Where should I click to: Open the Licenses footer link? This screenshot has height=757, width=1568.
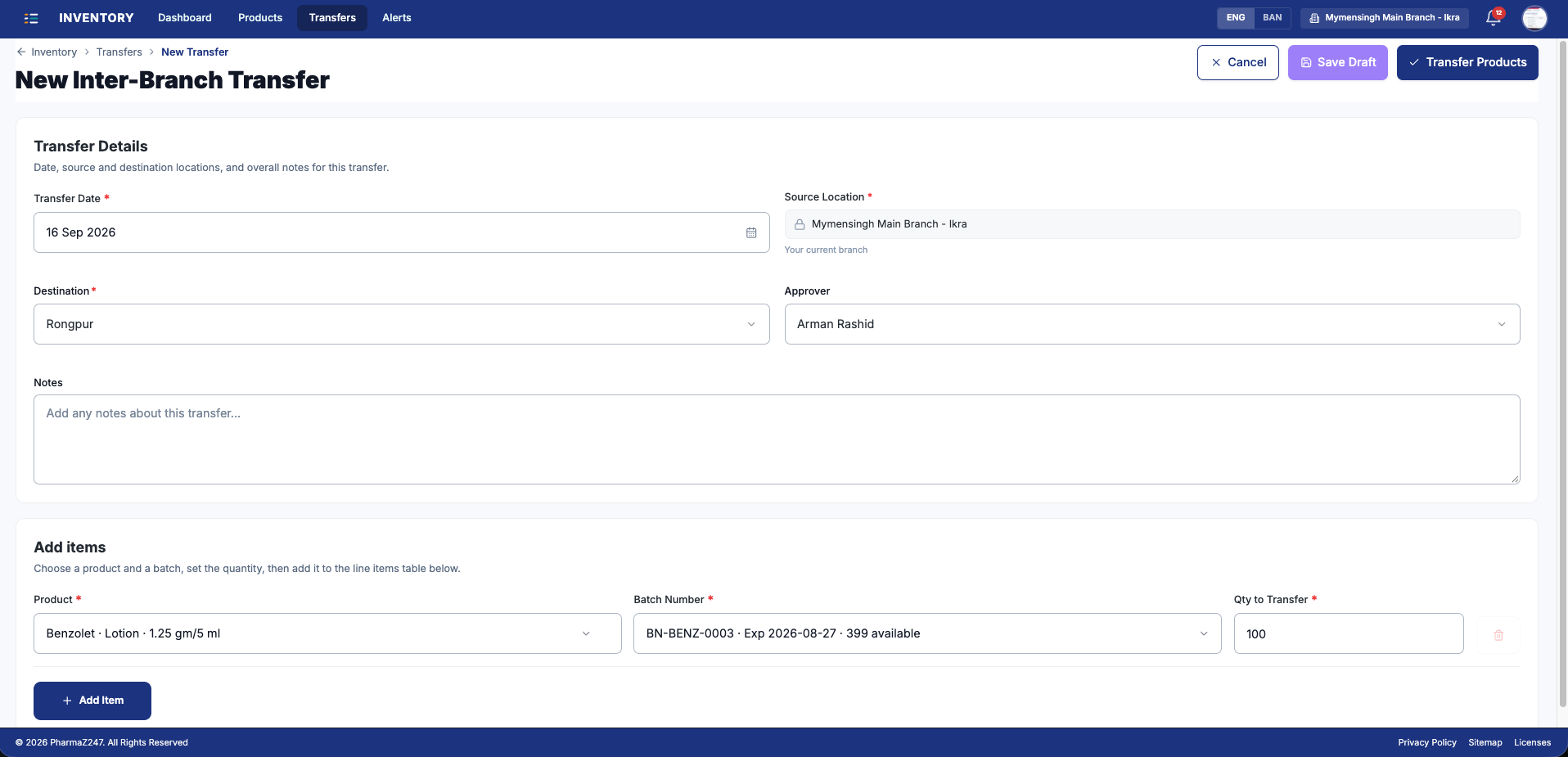[x=1532, y=742]
